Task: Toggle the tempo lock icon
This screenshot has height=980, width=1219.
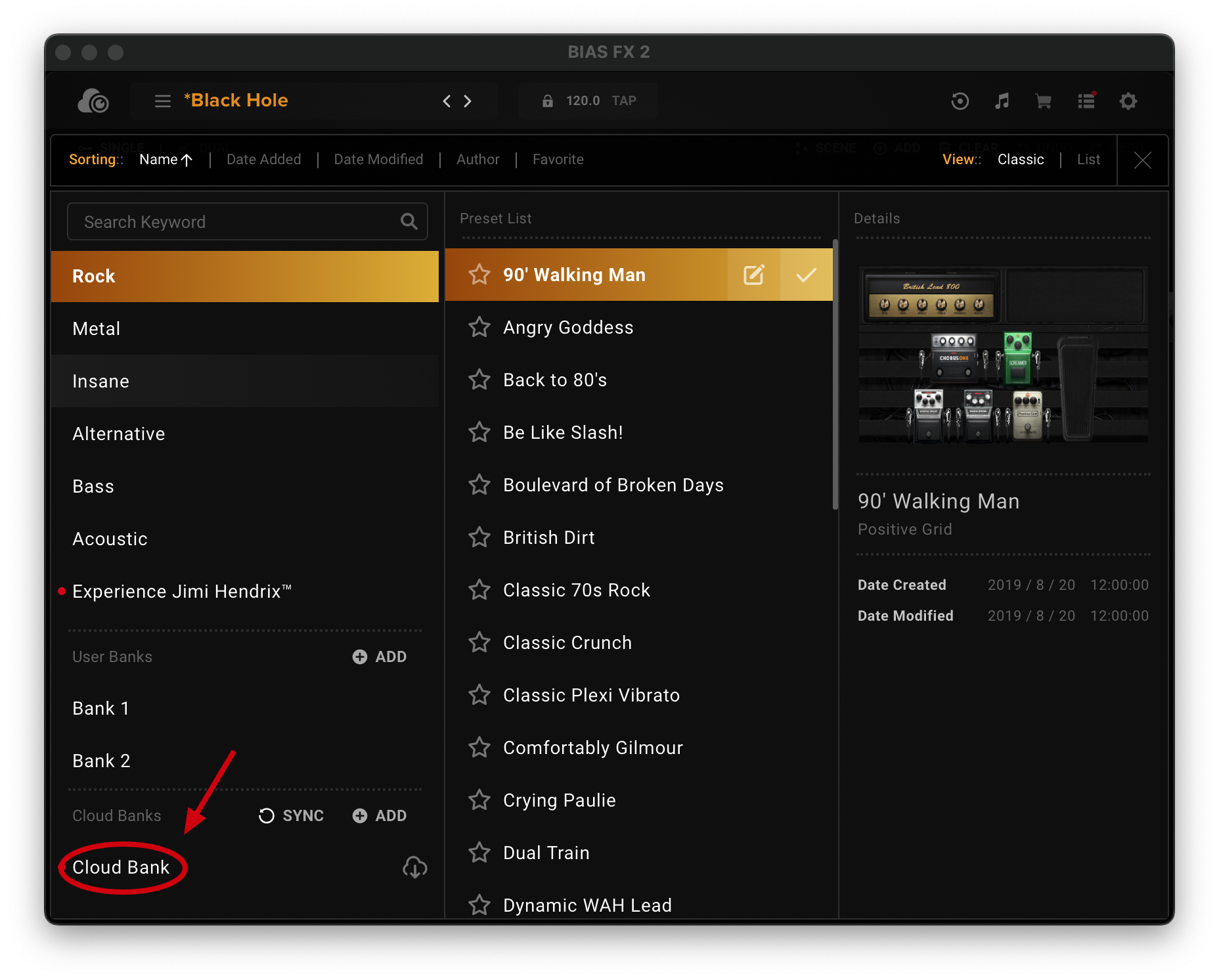Action: 547,100
